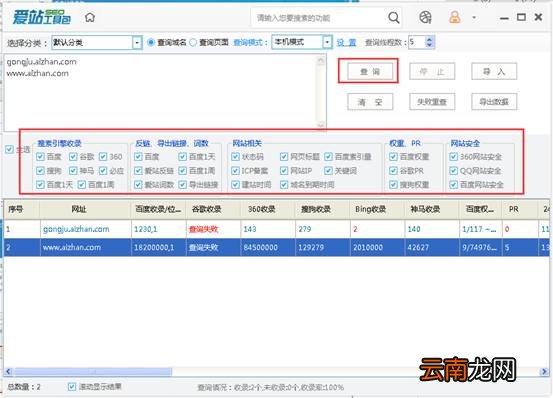This screenshot has height=398, width=553.
Task: Toggle the 爱站词数 checkbox
Action: (x=138, y=185)
